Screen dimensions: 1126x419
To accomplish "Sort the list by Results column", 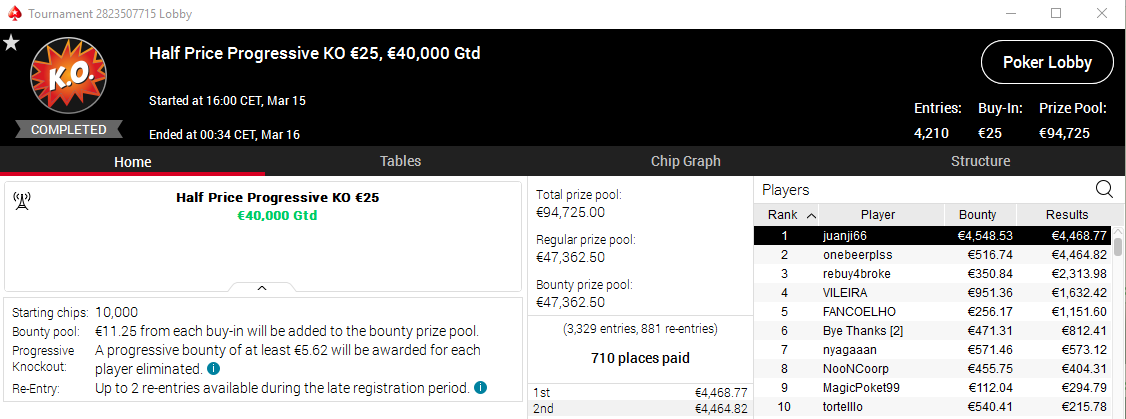I will click(1066, 215).
